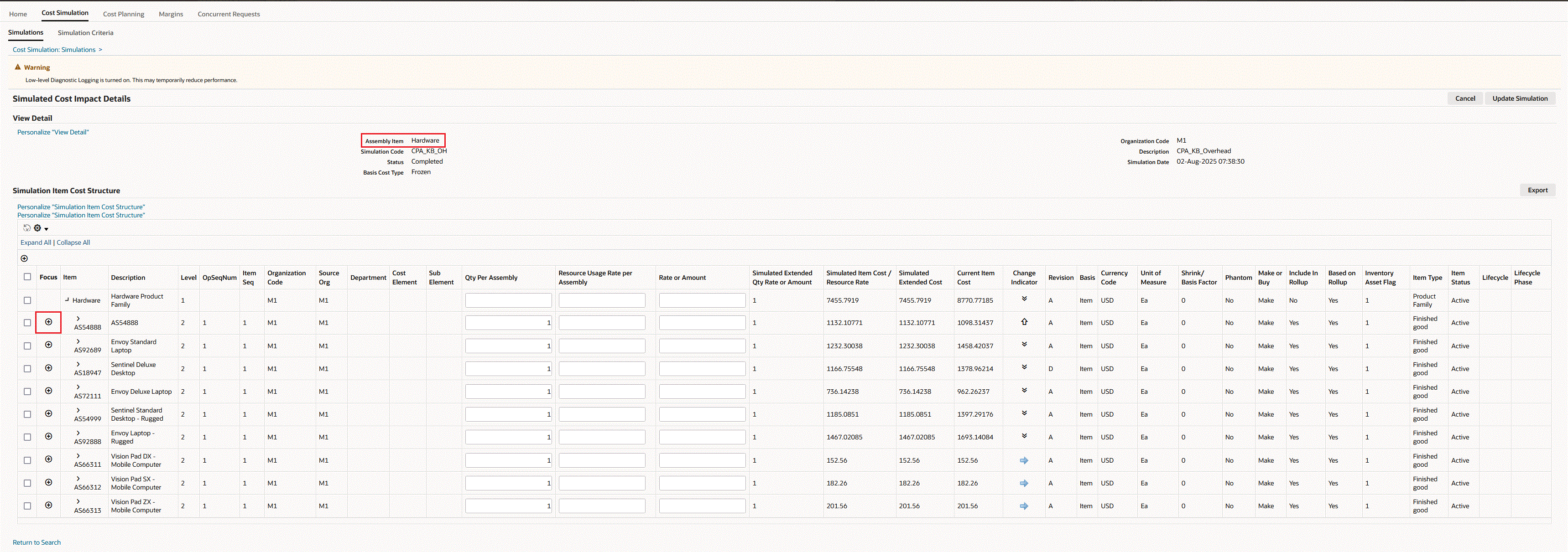Viewport: 1568px width, 552px height.
Task: Click the plus icon below Expand All
Action: point(24,258)
